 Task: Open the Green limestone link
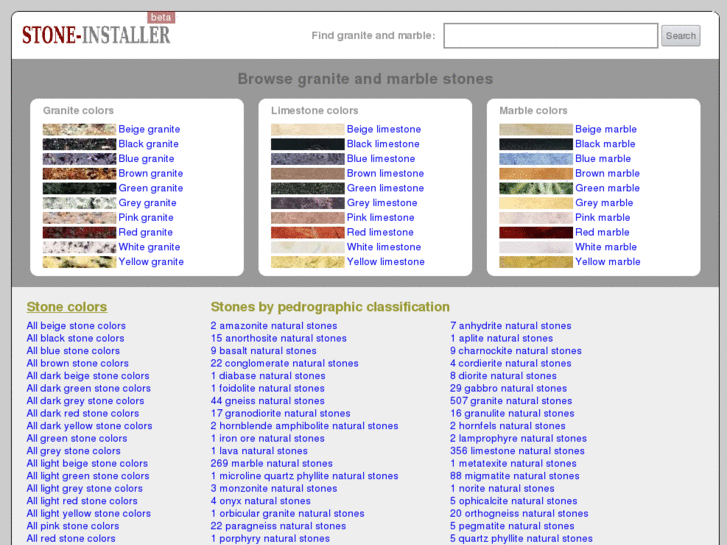pyautogui.click(x=385, y=188)
